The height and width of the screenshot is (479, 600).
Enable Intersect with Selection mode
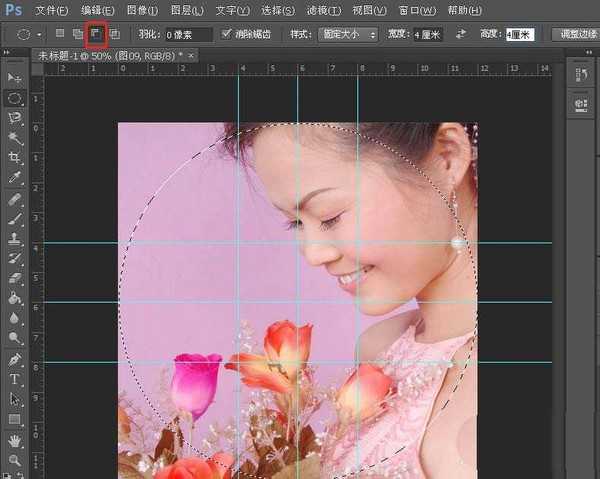tap(114, 34)
